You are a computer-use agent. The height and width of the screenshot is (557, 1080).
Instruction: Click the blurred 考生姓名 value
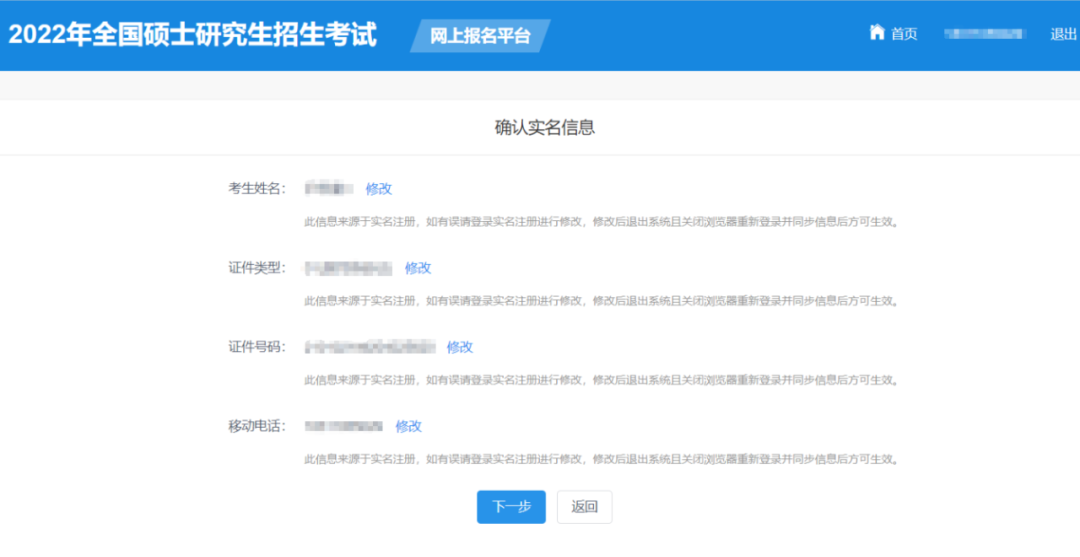pos(329,188)
